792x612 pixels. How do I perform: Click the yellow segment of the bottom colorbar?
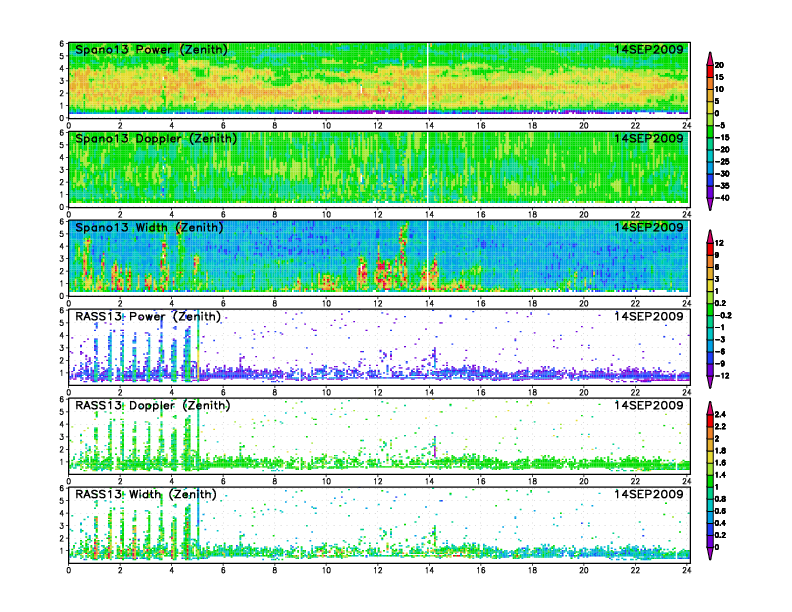click(x=710, y=456)
